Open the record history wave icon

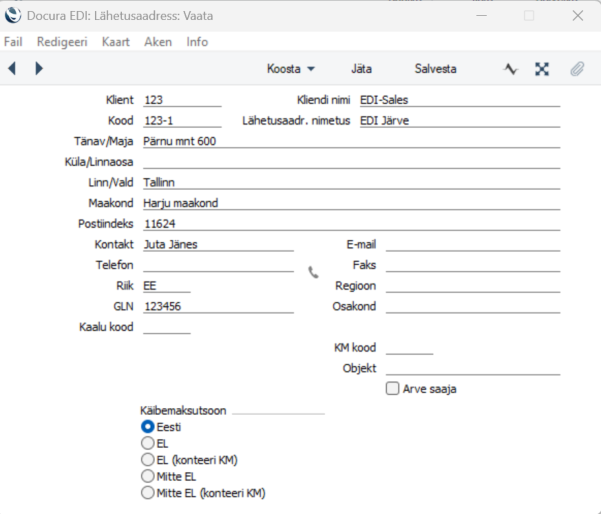click(x=511, y=69)
